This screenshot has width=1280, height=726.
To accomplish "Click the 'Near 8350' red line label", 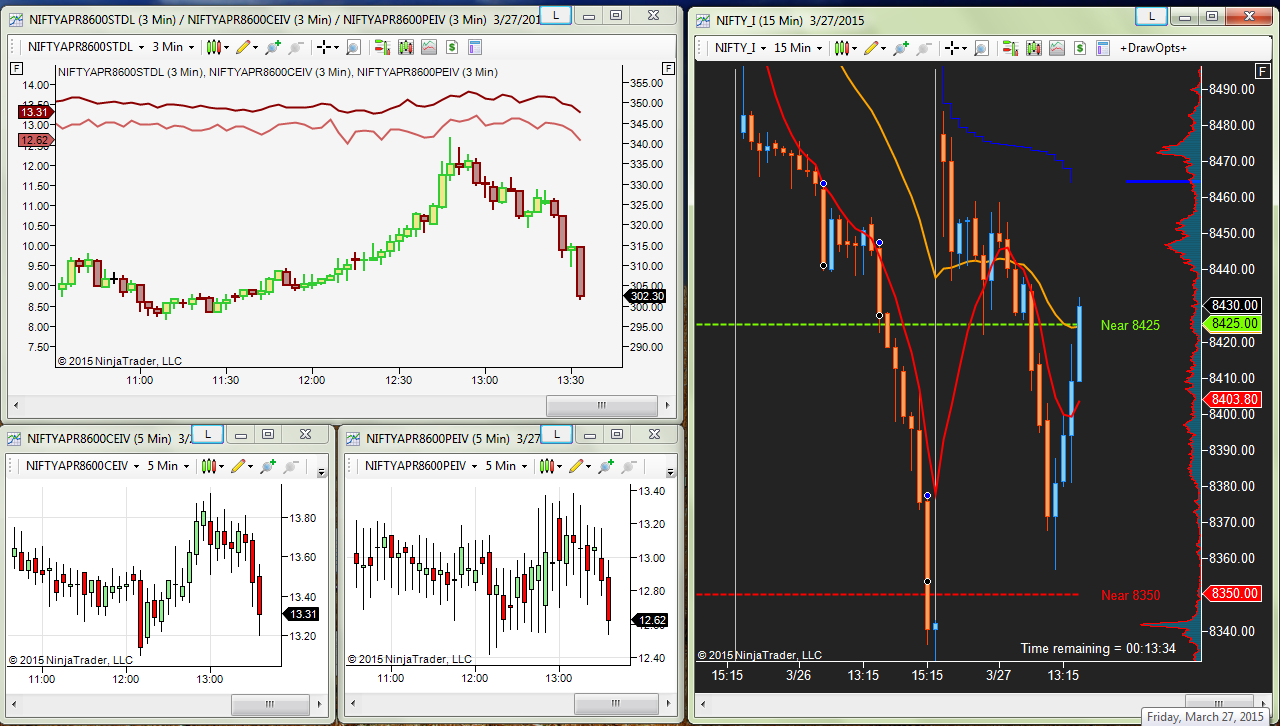I will [x=1130, y=596].
